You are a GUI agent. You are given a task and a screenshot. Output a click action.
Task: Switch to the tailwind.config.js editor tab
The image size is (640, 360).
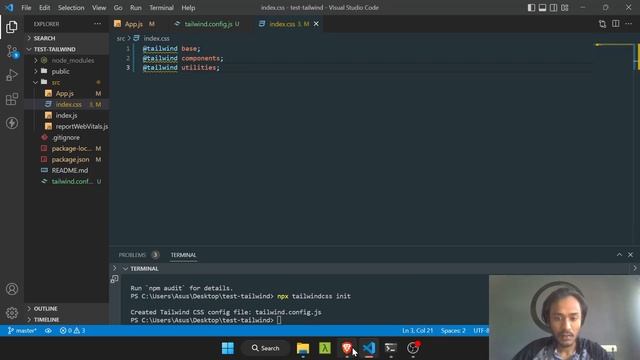coord(207,24)
